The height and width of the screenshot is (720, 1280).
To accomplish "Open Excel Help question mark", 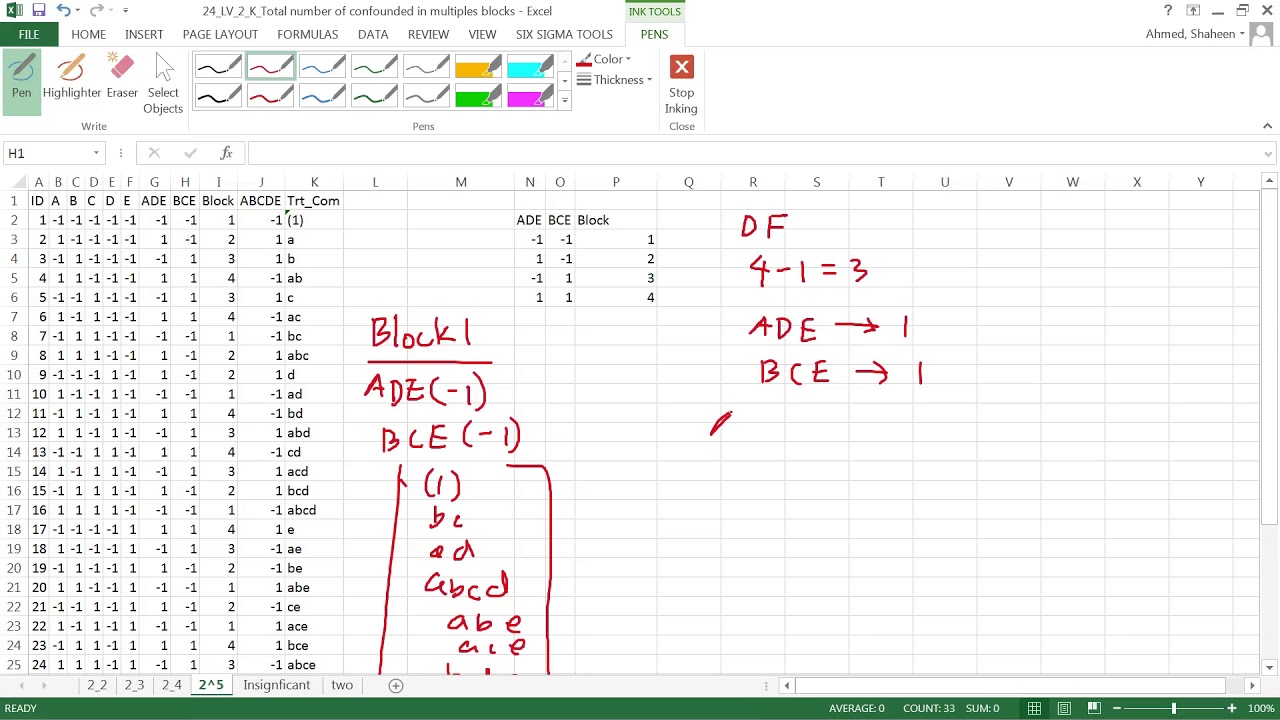I will [1168, 11].
